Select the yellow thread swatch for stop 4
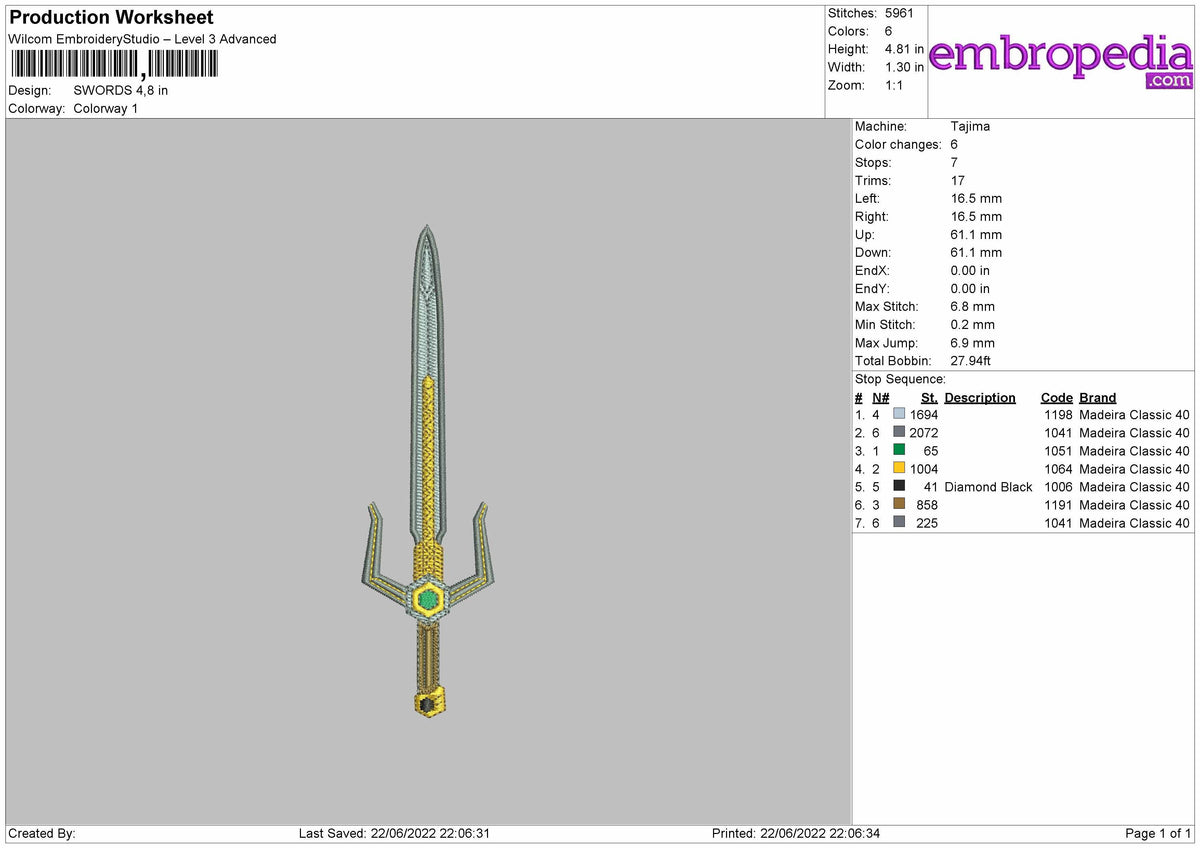Viewport: 1200px width, 848px height. pyautogui.click(x=901, y=469)
